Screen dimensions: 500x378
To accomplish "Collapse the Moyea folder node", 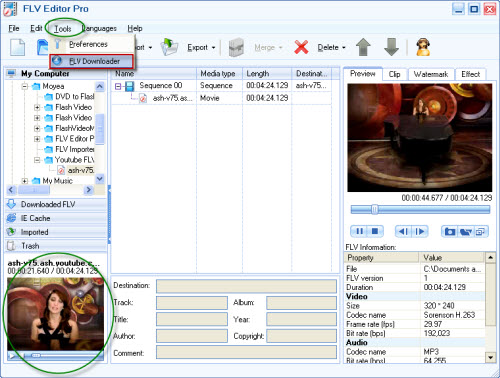I will [24, 87].
